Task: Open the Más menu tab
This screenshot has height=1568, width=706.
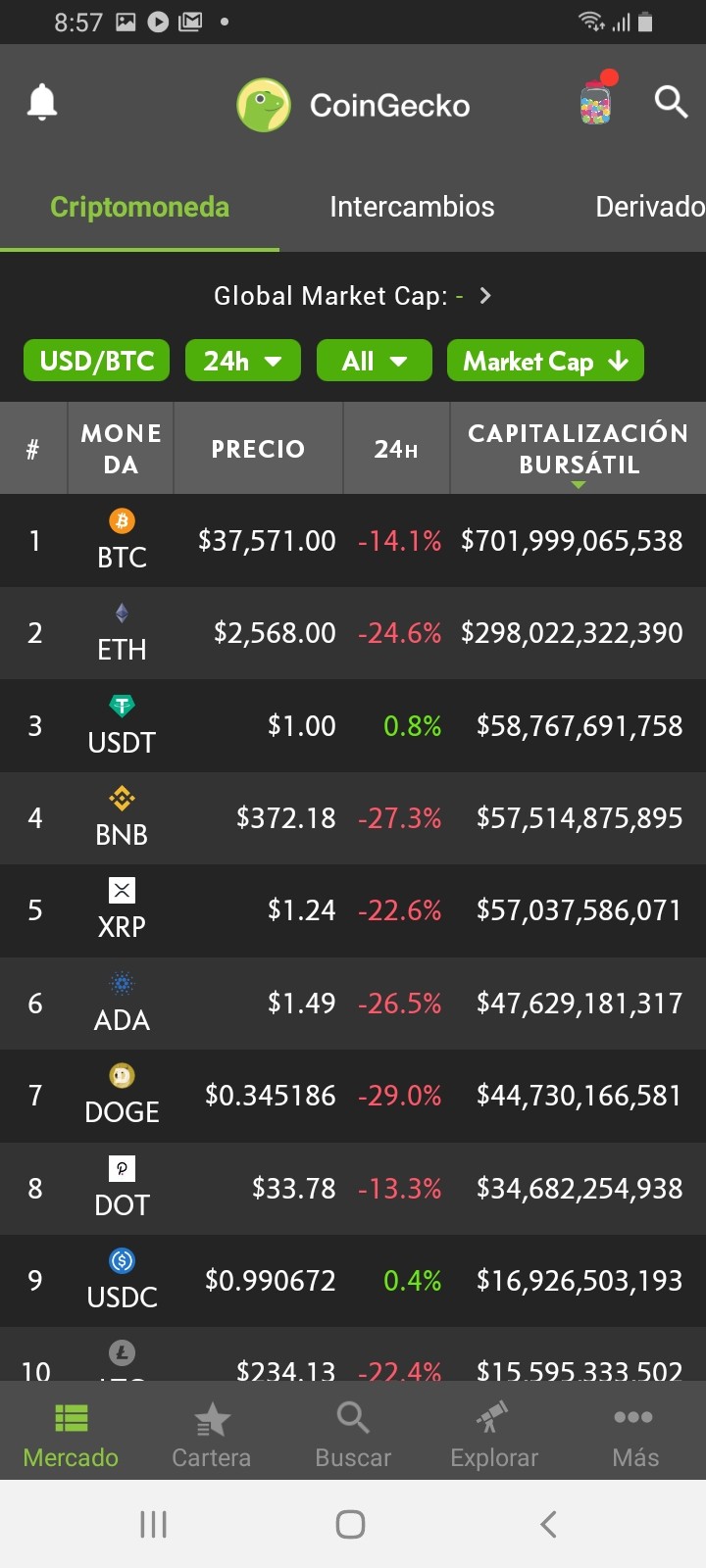Action: [x=634, y=1436]
